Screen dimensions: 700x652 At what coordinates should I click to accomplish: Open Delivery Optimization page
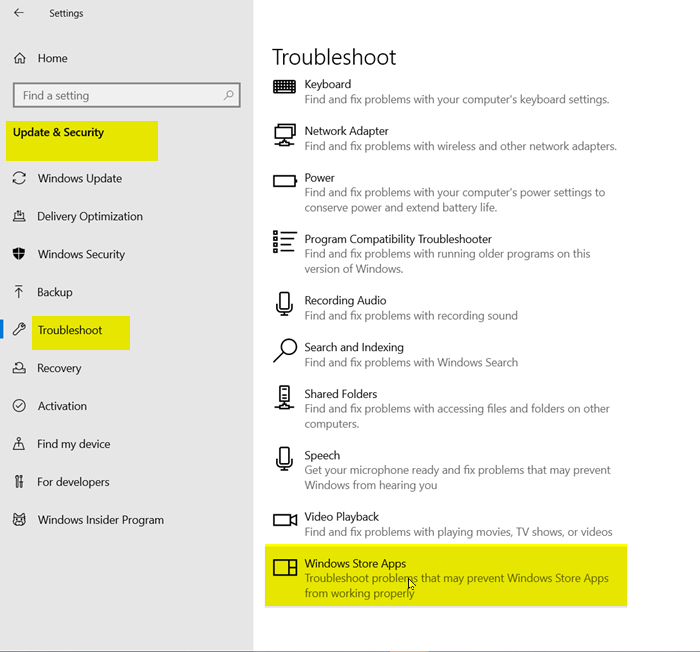(x=90, y=216)
